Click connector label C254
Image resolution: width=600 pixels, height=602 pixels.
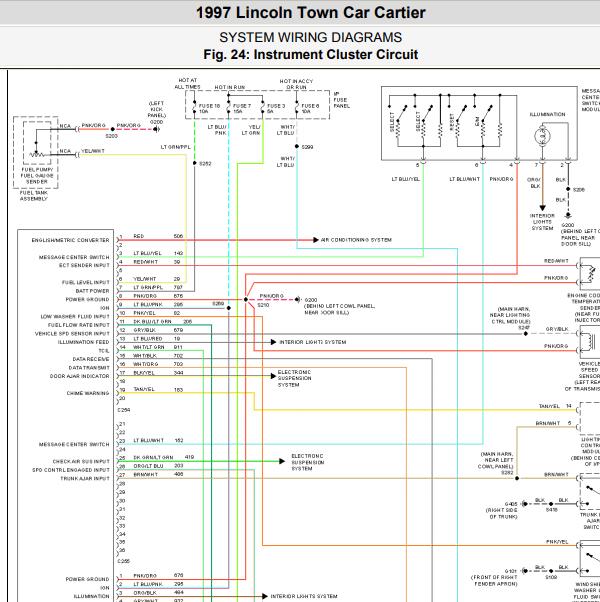(124, 410)
